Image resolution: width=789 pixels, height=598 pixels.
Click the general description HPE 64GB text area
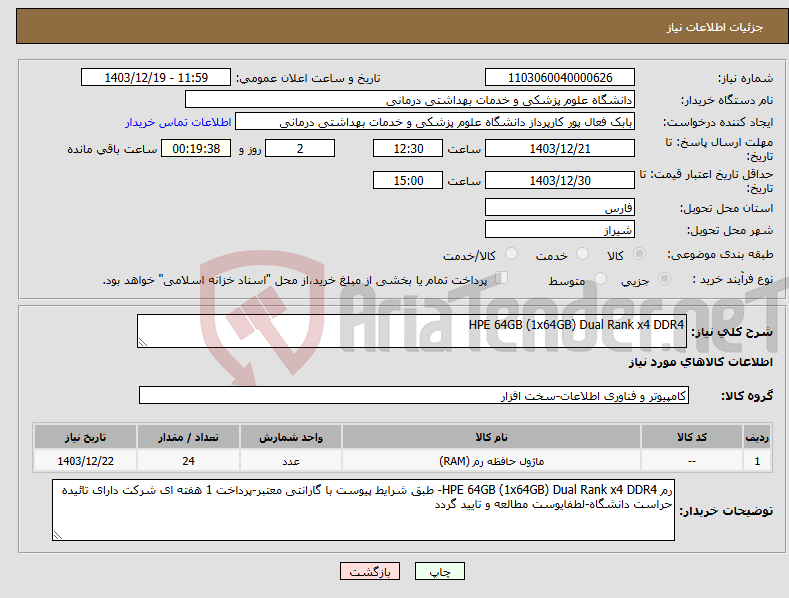coord(412,331)
